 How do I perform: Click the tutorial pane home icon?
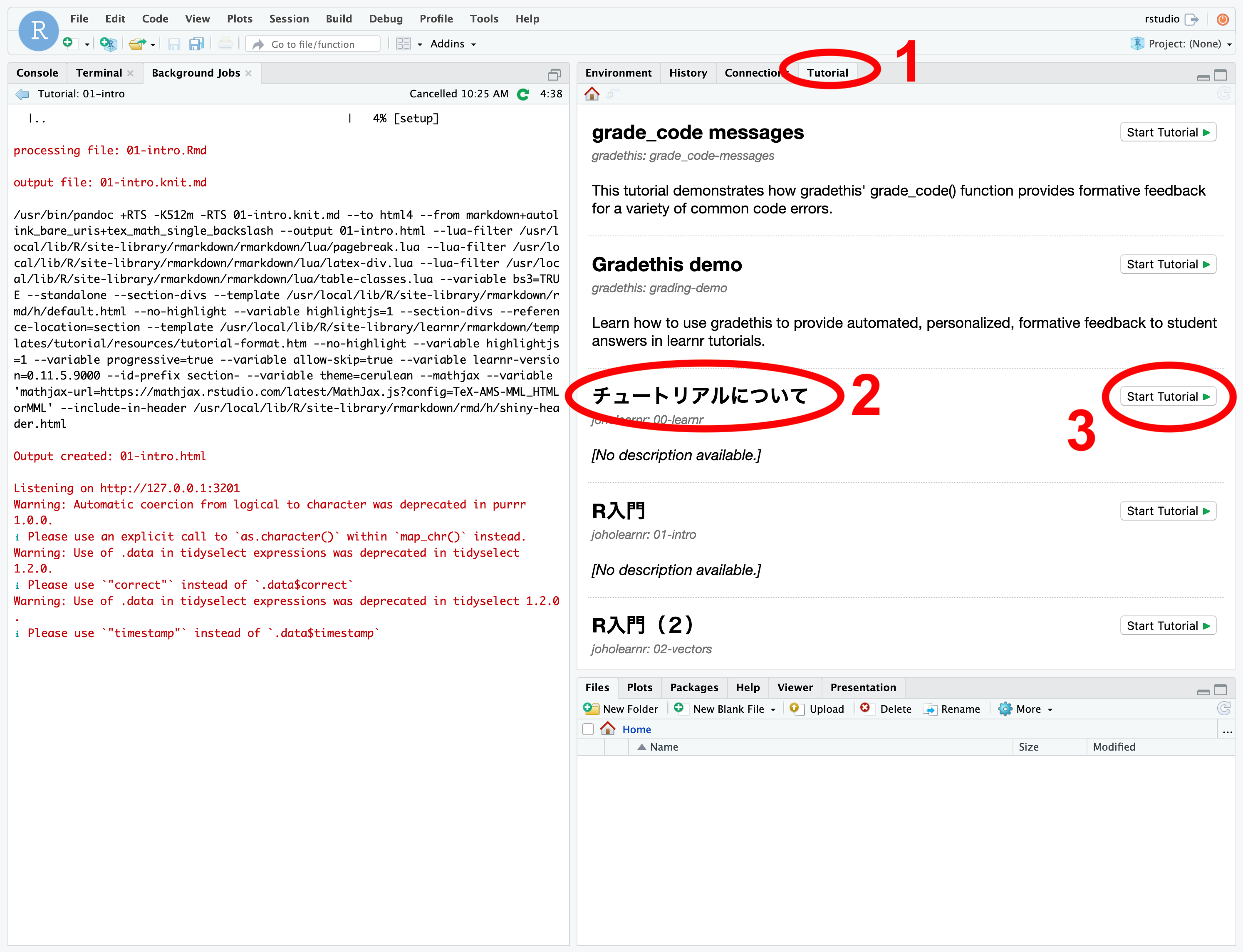592,94
